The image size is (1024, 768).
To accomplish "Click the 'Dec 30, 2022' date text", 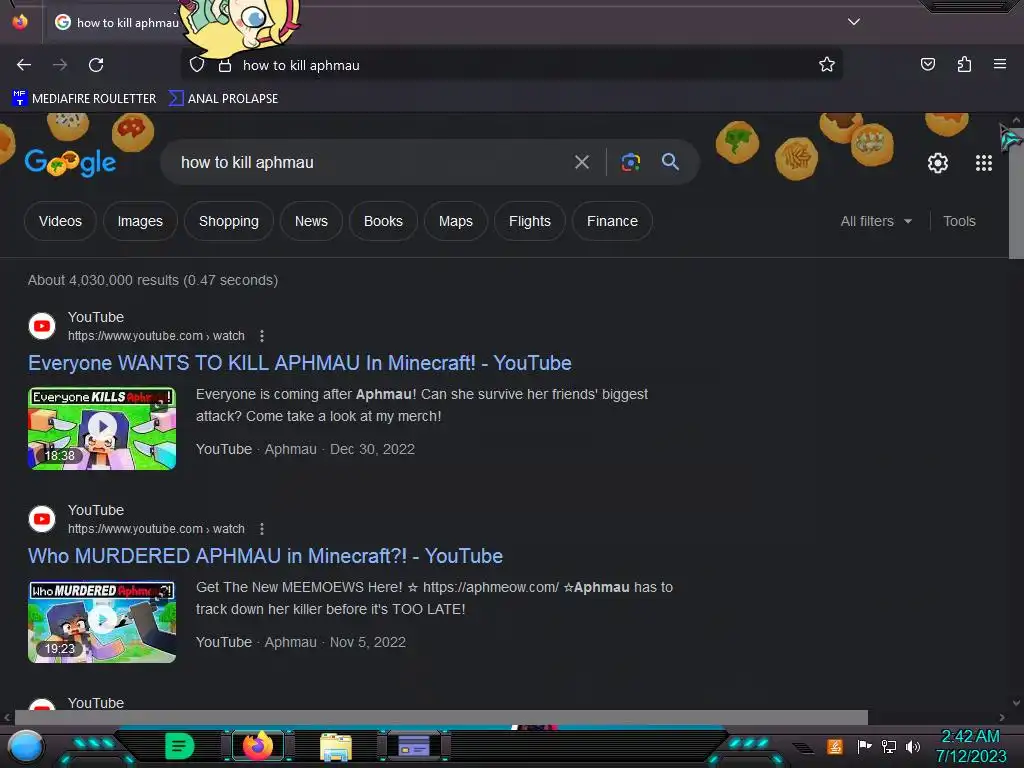I will [372, 449].
